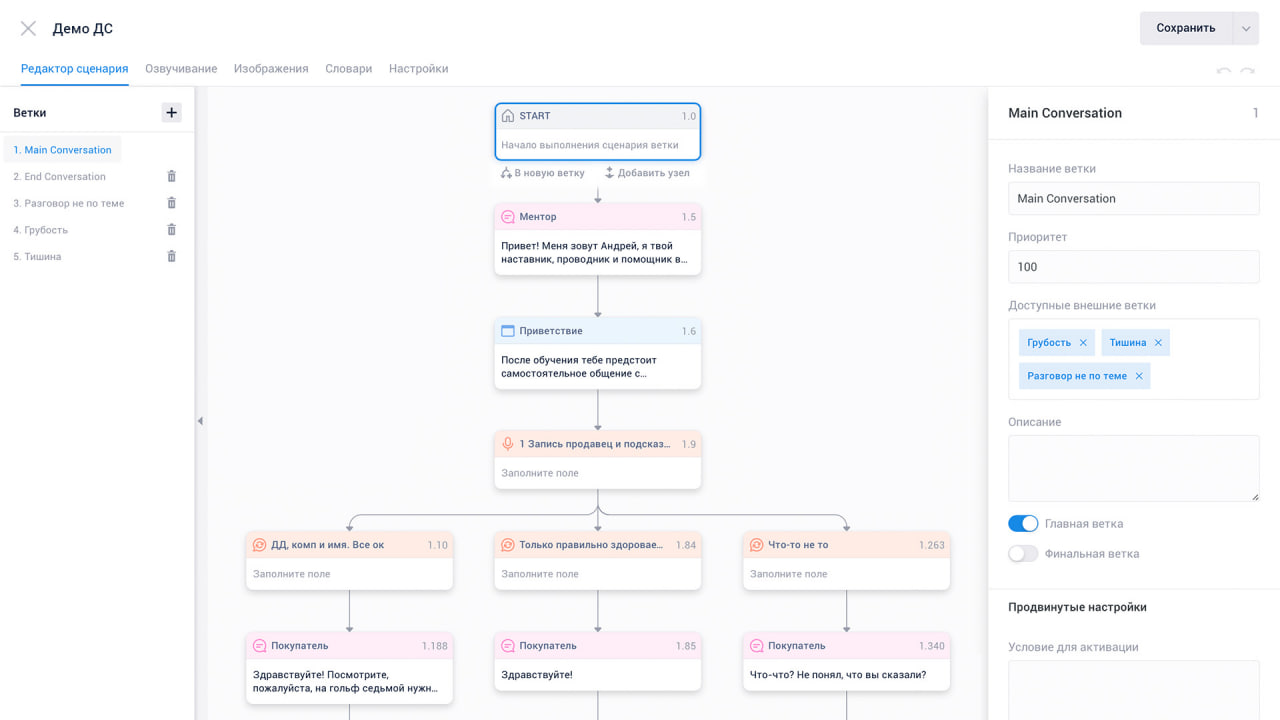Screen dimensions: 1280x720
Task: Switch to the Озвучивание tab
Action: pos(181,69)
